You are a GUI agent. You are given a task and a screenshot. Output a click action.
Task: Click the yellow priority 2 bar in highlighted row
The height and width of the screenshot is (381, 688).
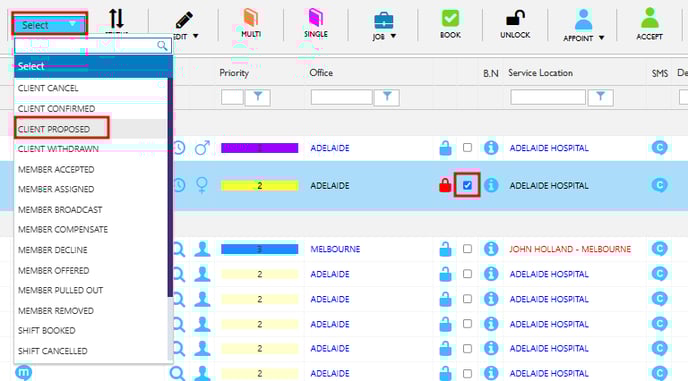pyautogui.click(x=259, y=186)
